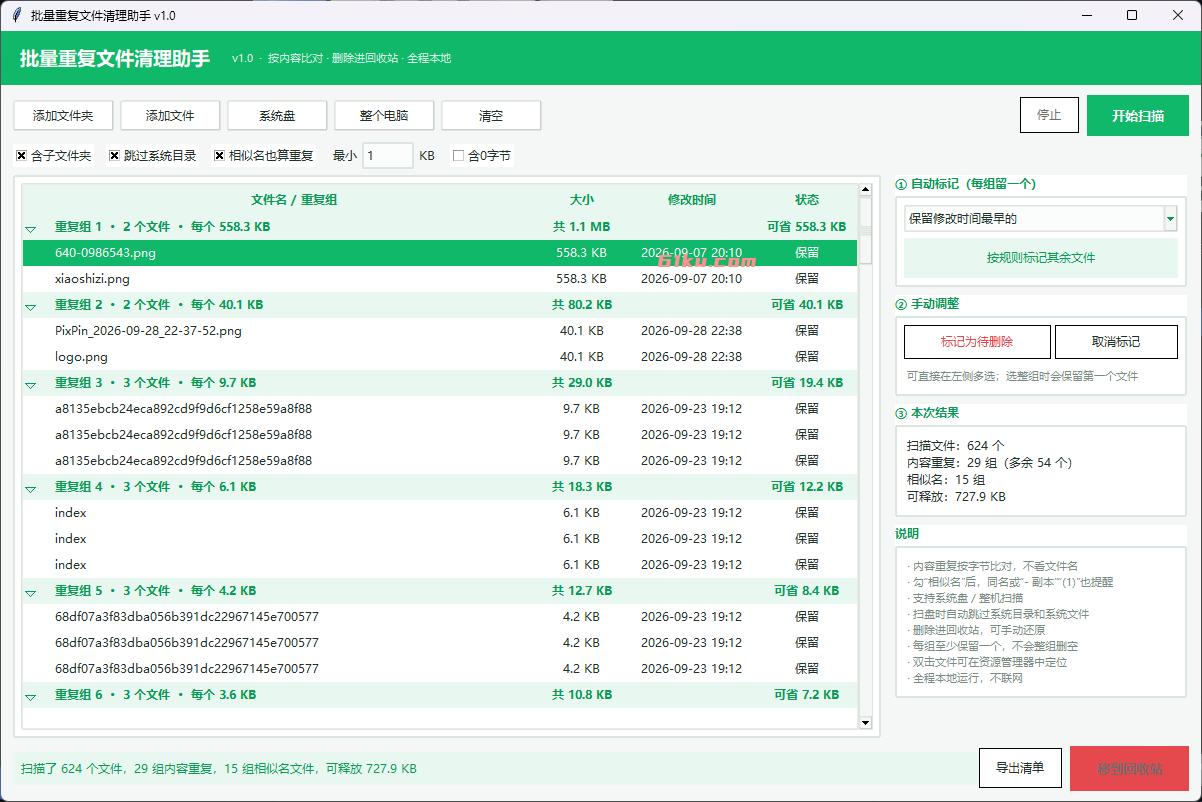Screen dimensions: 1202x802
Task: Click 可省 8.4 KB text
Action: pyautogui.click(x=807, y=591)
